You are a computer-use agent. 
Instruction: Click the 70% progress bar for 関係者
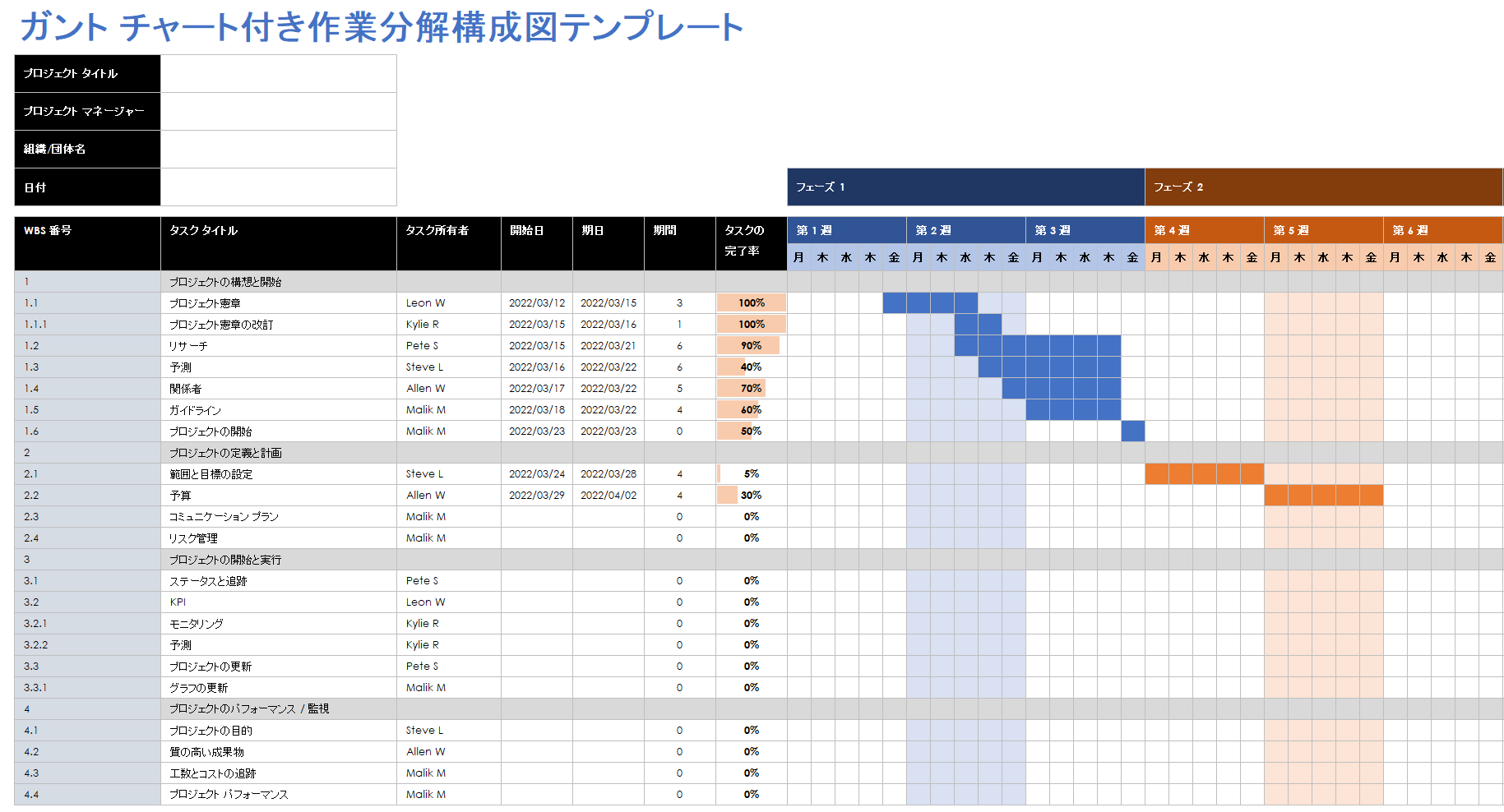[x=742, y=389]
